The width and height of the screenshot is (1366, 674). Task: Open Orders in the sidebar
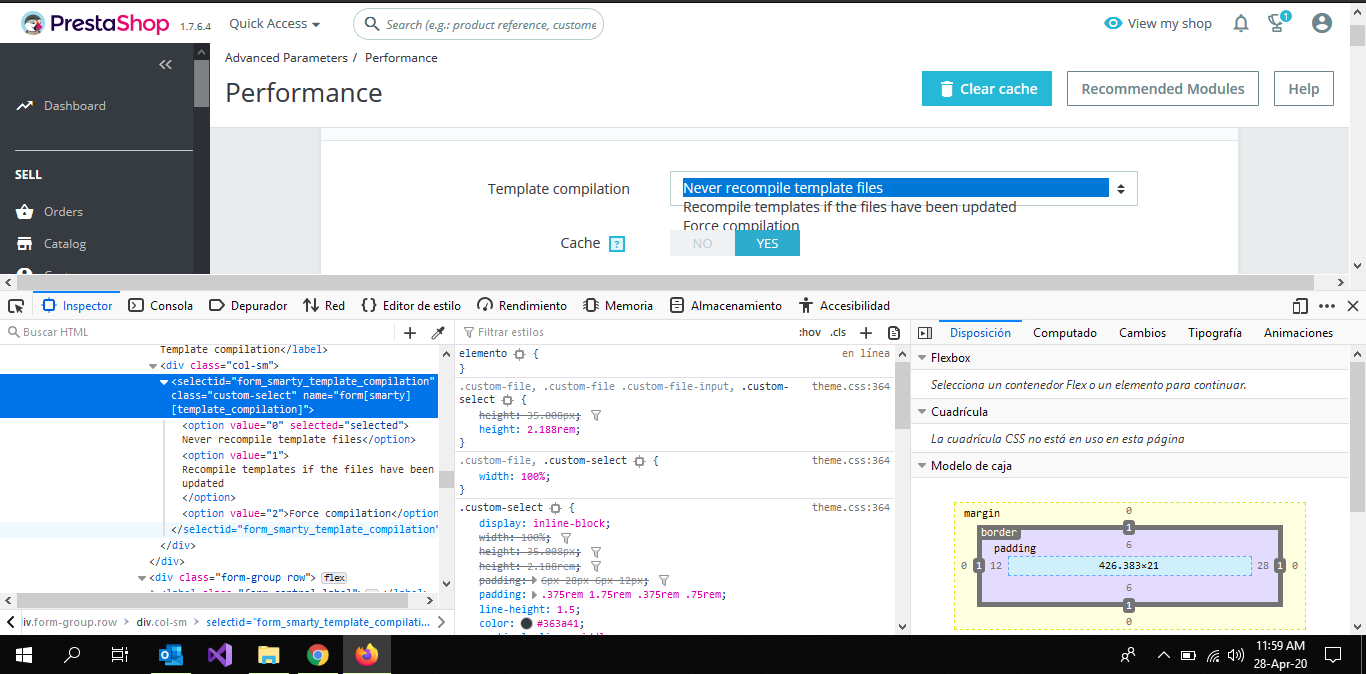click(x=63, y=212)
